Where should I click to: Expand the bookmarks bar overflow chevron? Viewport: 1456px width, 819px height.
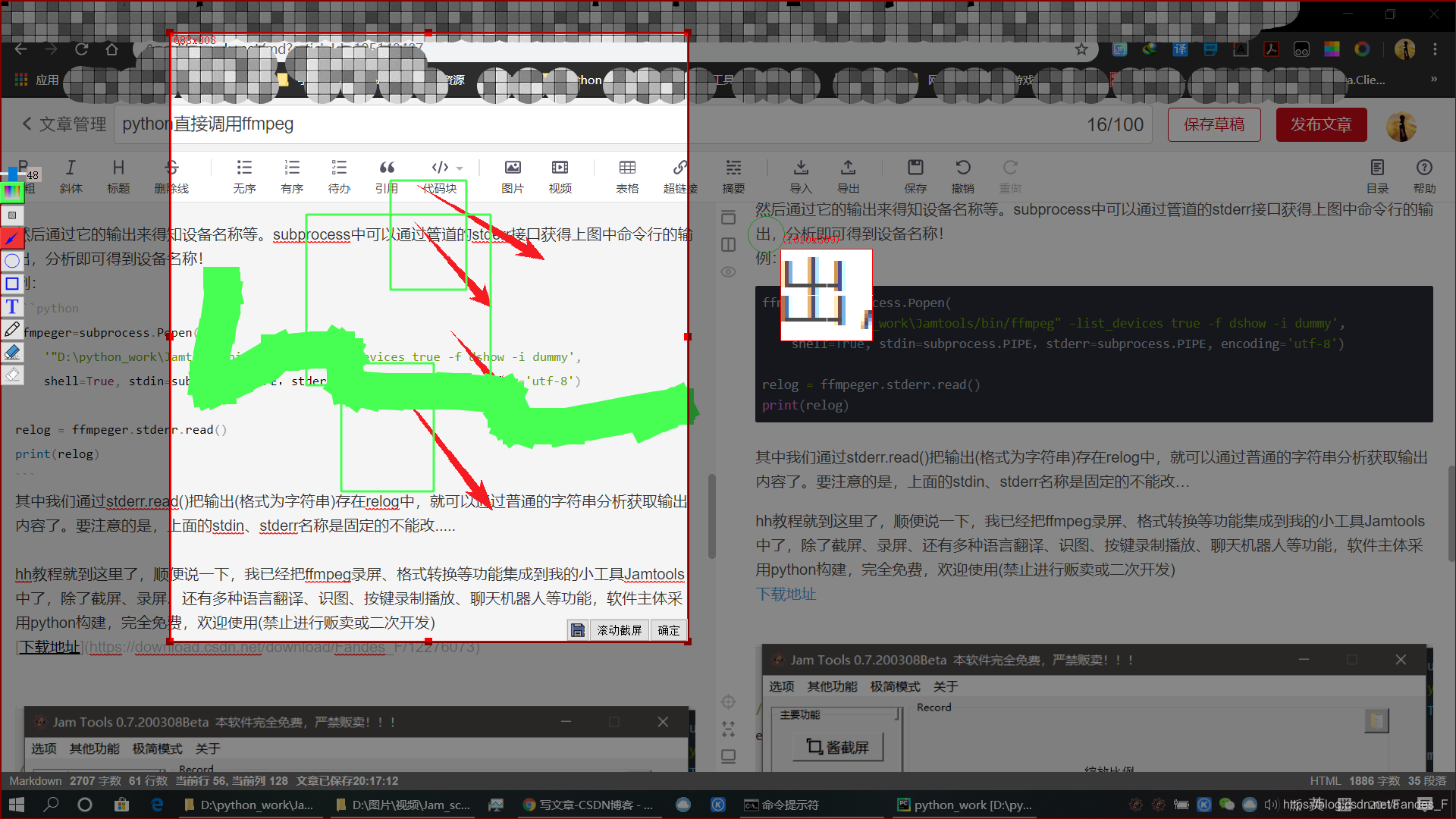1434,79
